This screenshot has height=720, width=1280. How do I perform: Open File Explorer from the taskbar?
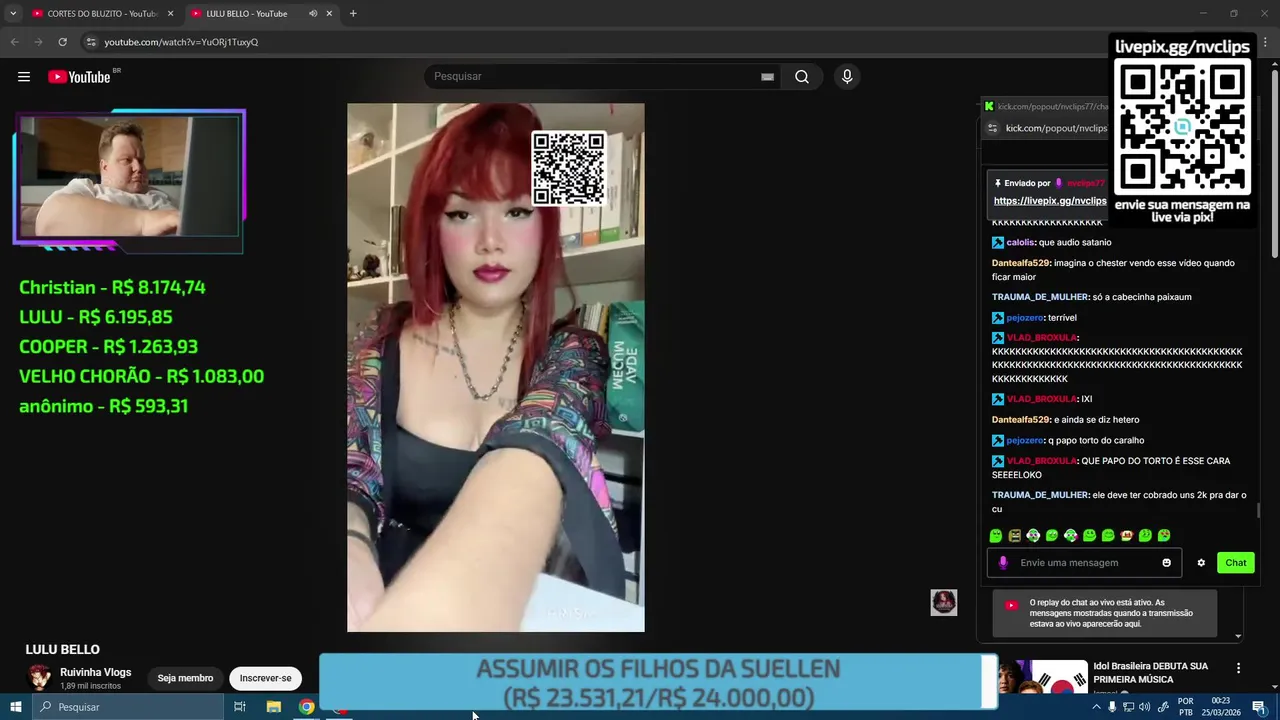(273, 707)
